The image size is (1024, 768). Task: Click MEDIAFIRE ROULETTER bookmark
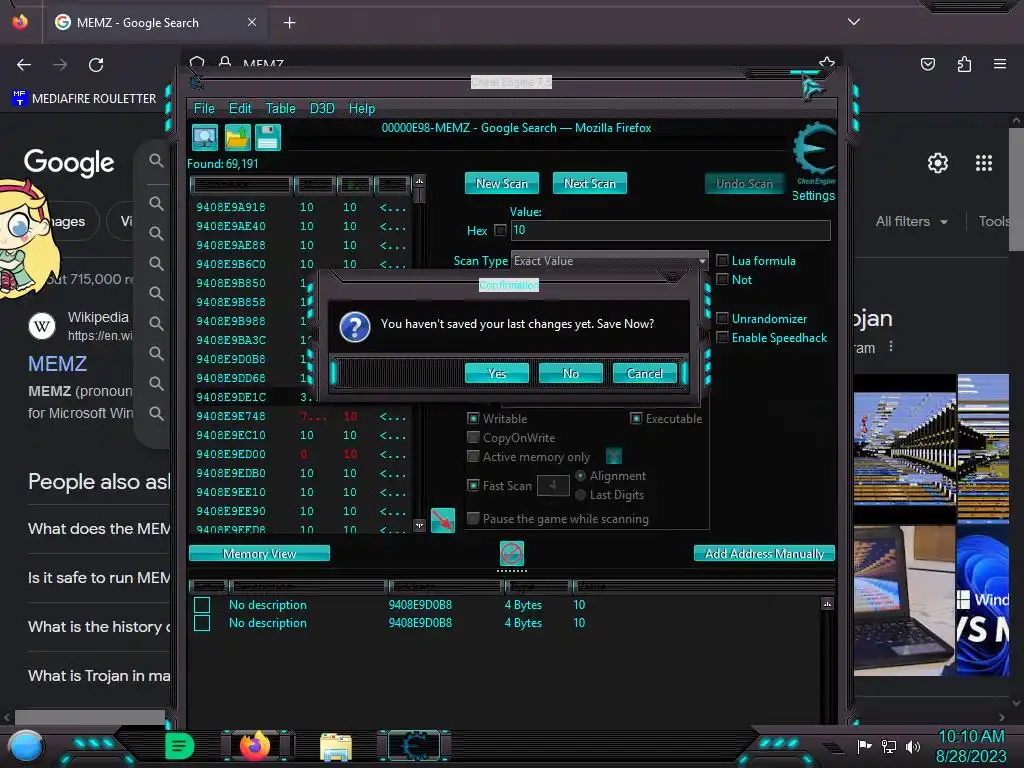pyautogui.click(x=84, y=99)
